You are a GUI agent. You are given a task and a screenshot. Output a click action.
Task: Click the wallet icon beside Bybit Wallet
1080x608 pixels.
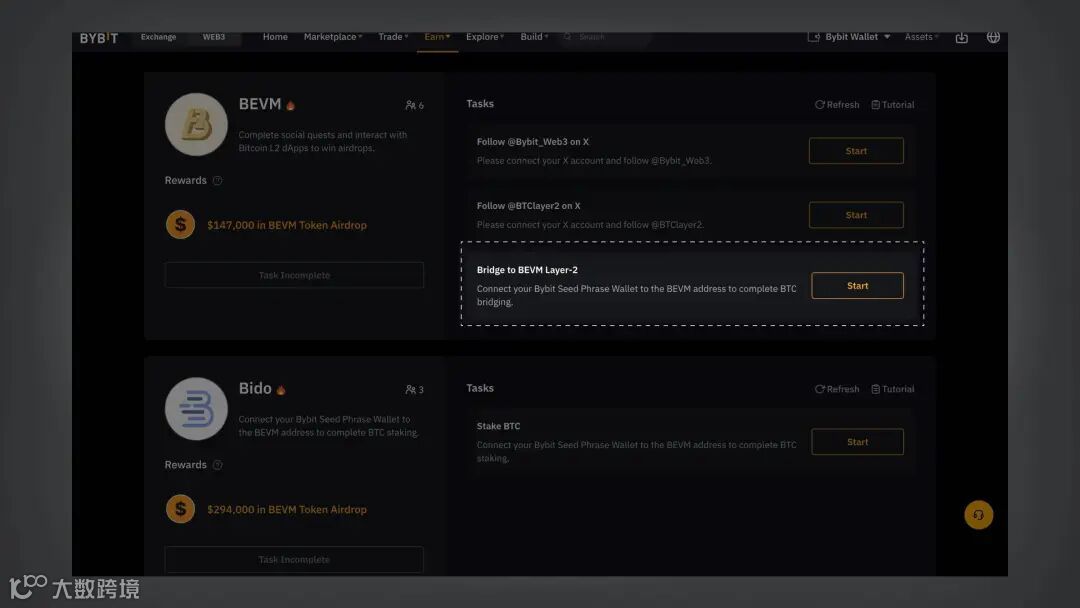click(813, 37)
